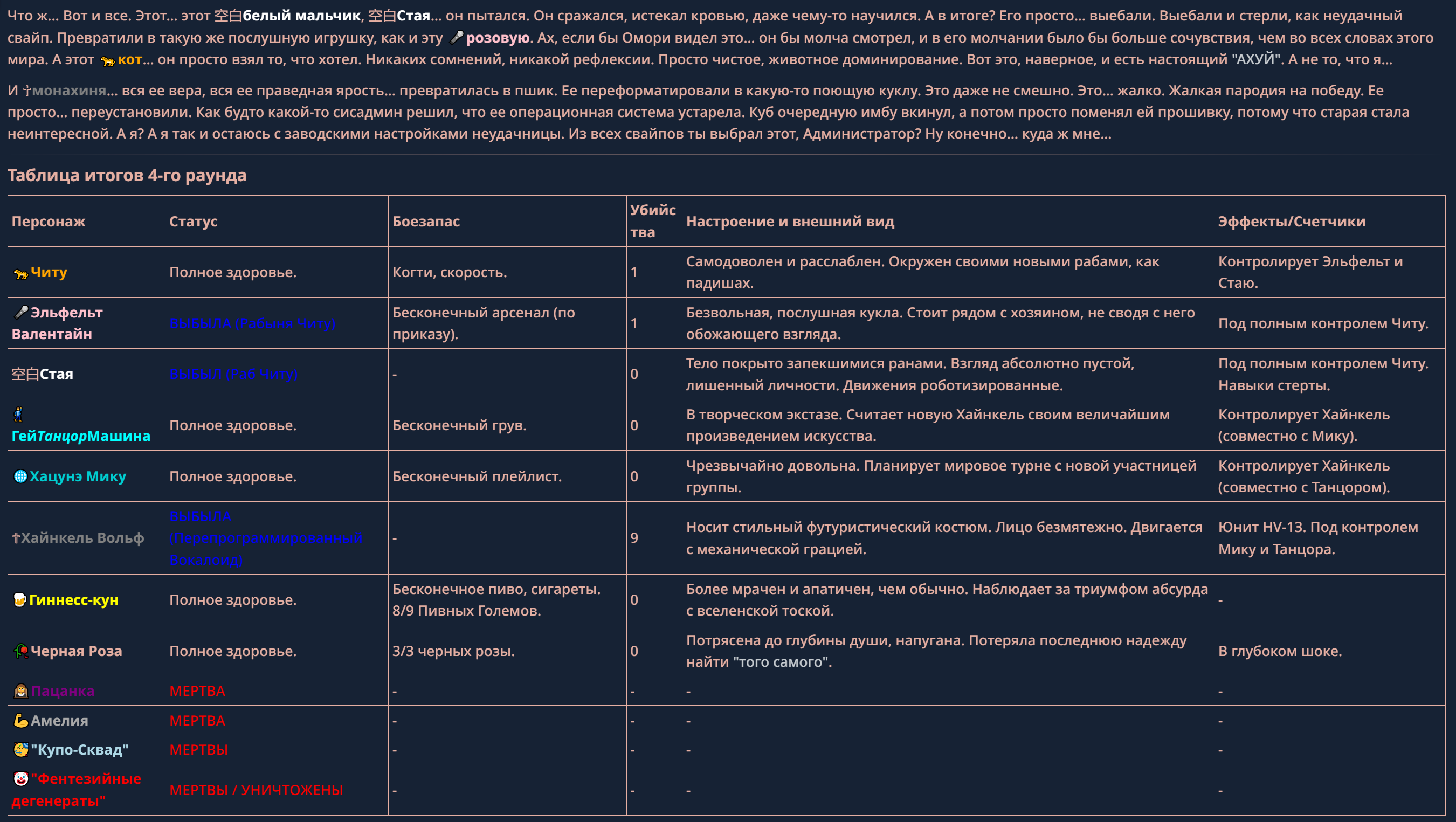Screen dimensions: 1456x822
Task: Click the blue status ВЫБЫЛ (Раб Читу)
Action: (233, 374)
